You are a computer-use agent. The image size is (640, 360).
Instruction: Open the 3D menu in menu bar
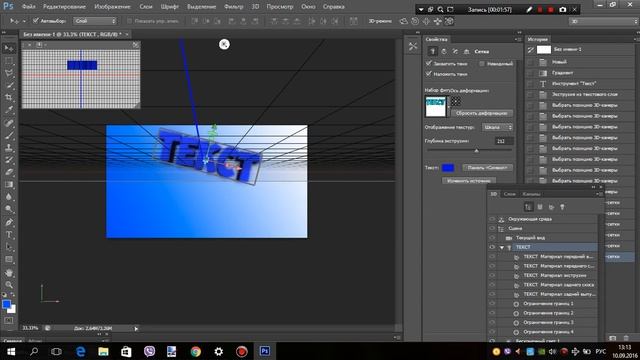point(255,7)
